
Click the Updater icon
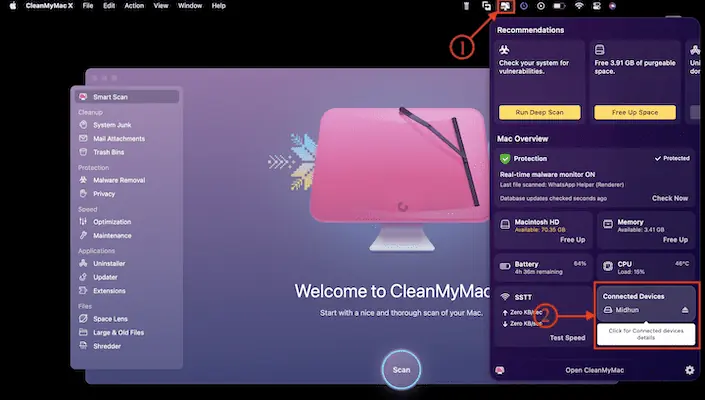[83, 277]
